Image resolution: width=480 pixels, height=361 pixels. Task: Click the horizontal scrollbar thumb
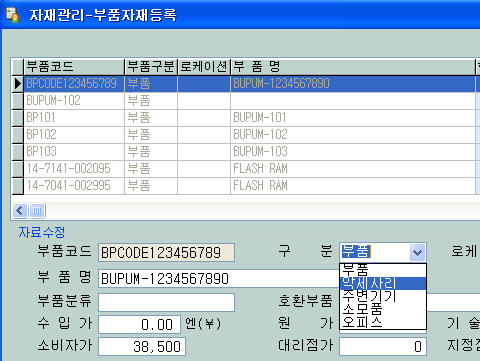point(37,211)
